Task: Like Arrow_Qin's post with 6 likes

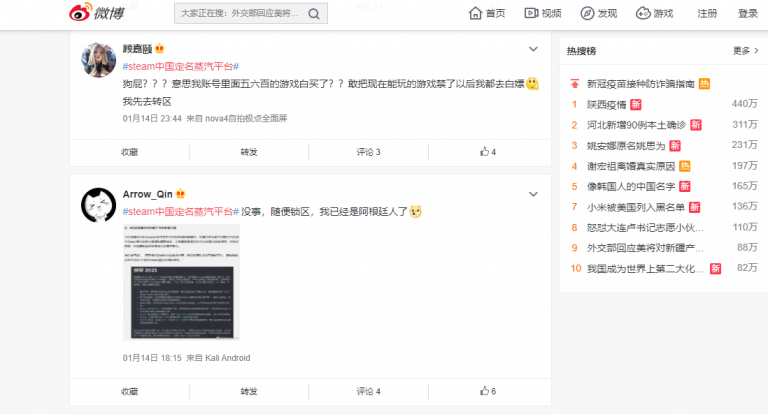Action: [x=488, y=391]
